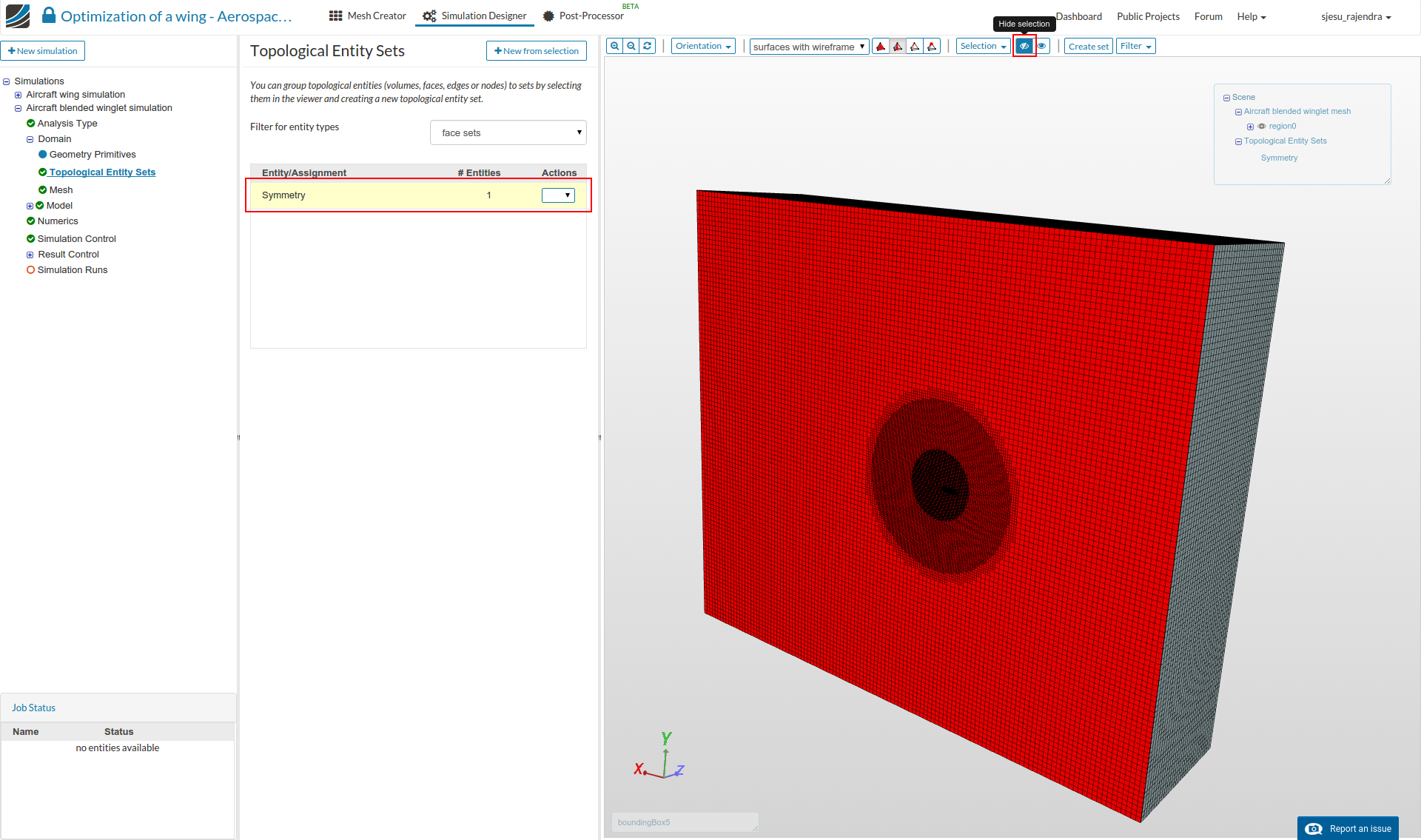Click the Show all eye button
The image size is (1421, 840).
coord(1042,46)
